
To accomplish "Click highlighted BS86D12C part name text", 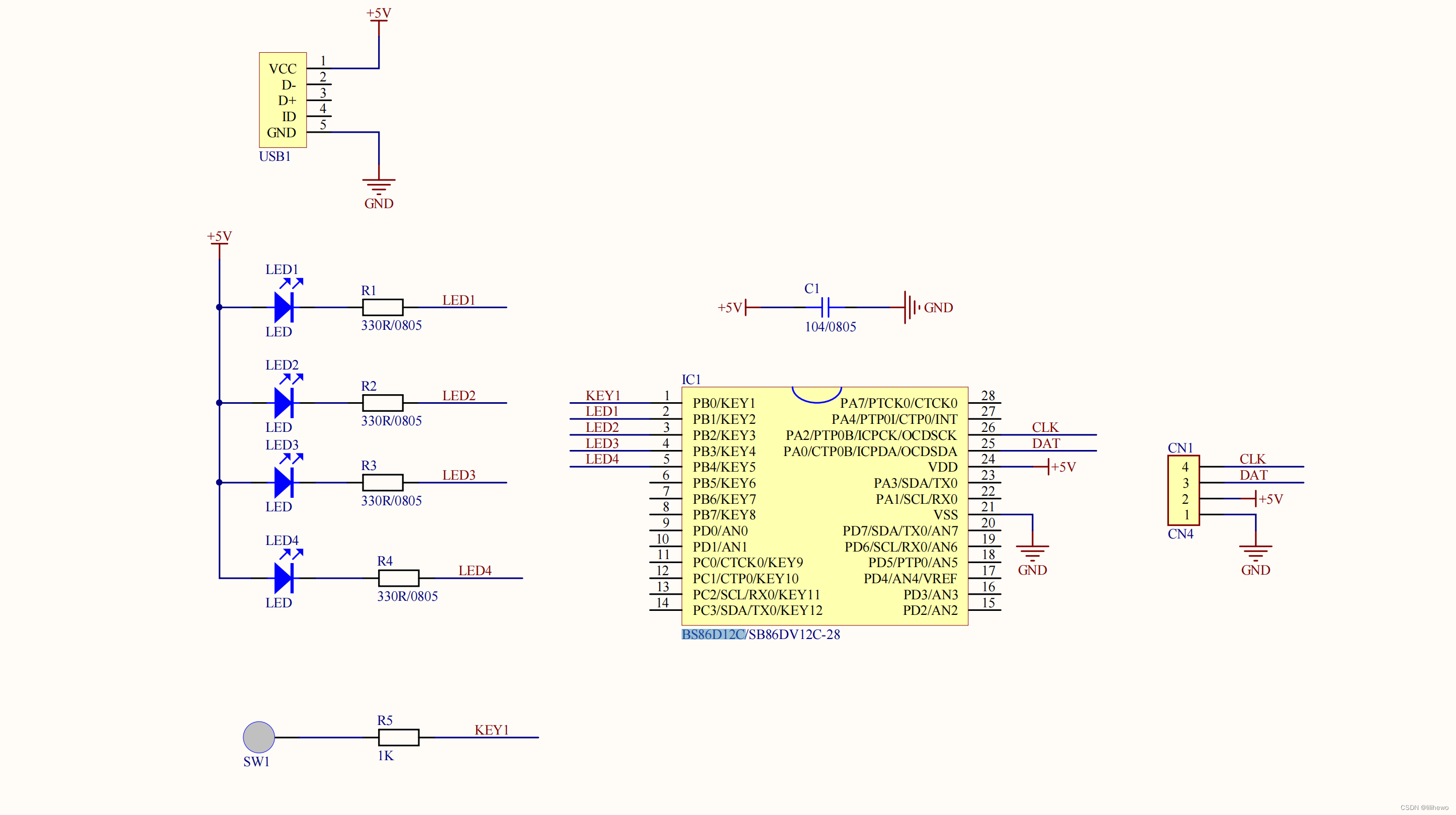I will (x=713, y=634).
